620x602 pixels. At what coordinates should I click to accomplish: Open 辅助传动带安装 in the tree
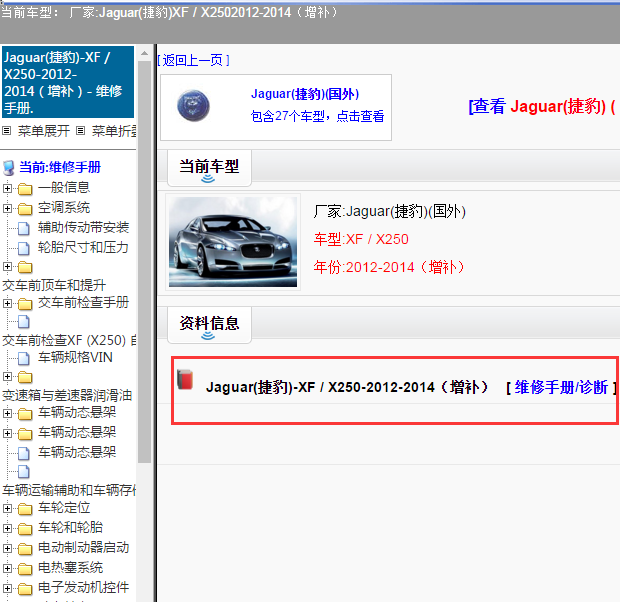pyautogui.click(x=83, y=227)
